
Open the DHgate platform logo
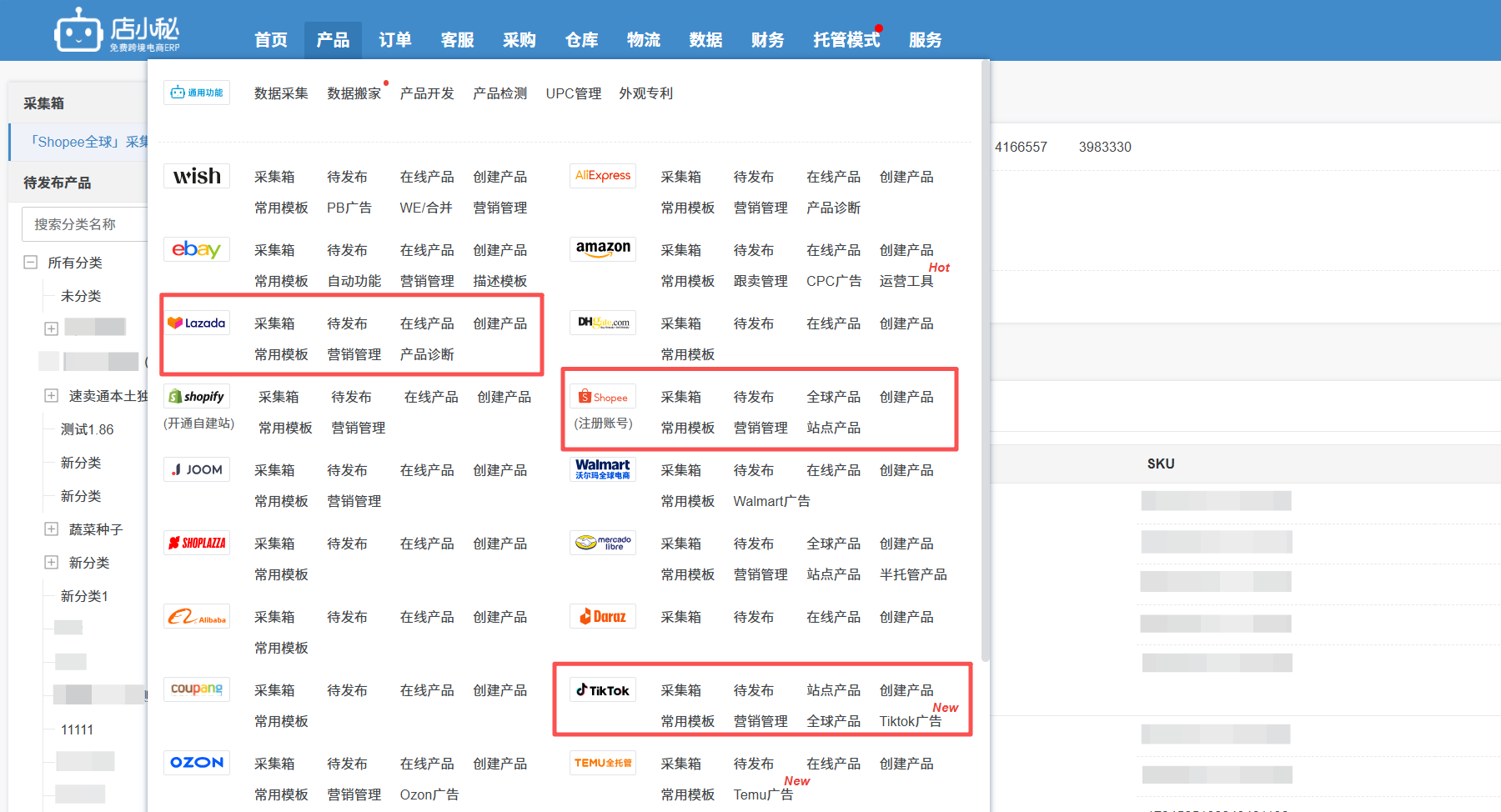pos(603,323)
